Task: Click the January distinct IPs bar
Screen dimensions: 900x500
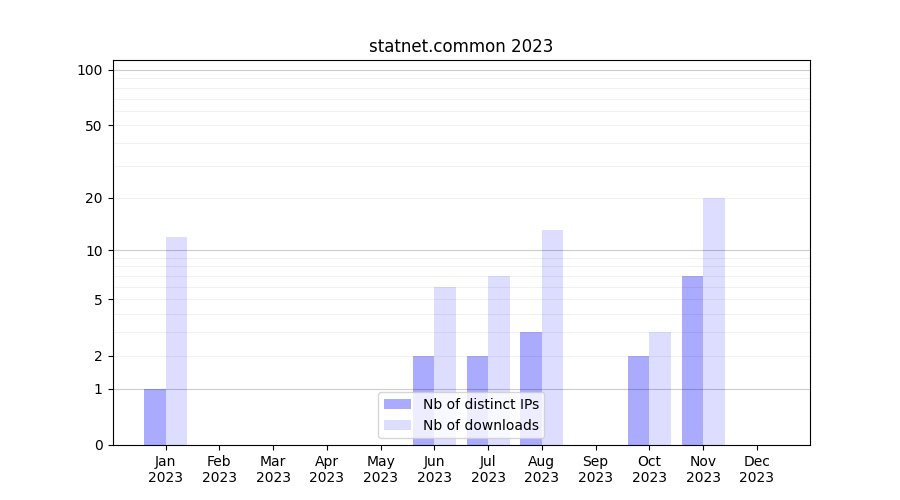Action: (x=155, y=416)
